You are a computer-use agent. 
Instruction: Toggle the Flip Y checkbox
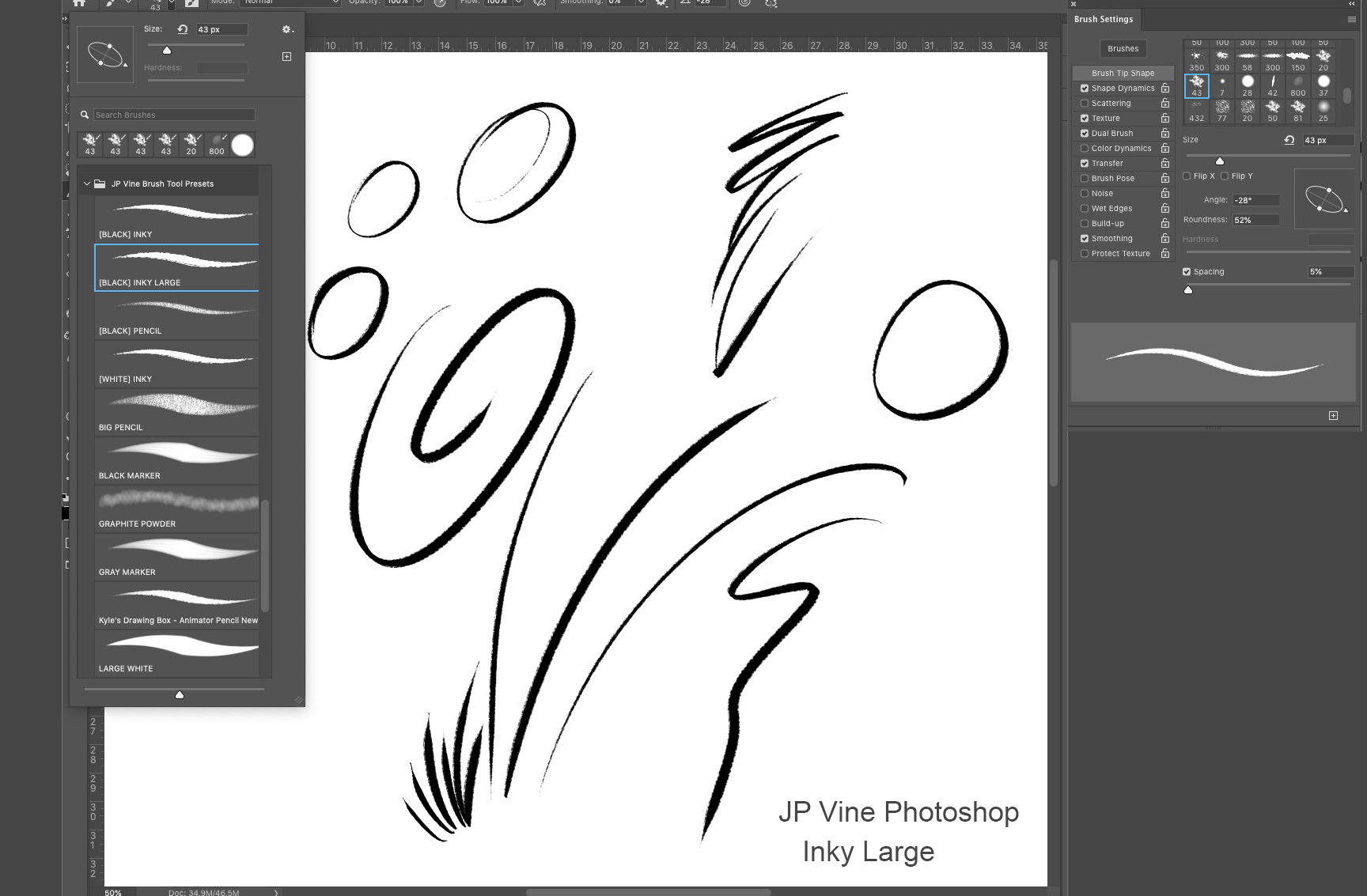[x=1225, y=176]
